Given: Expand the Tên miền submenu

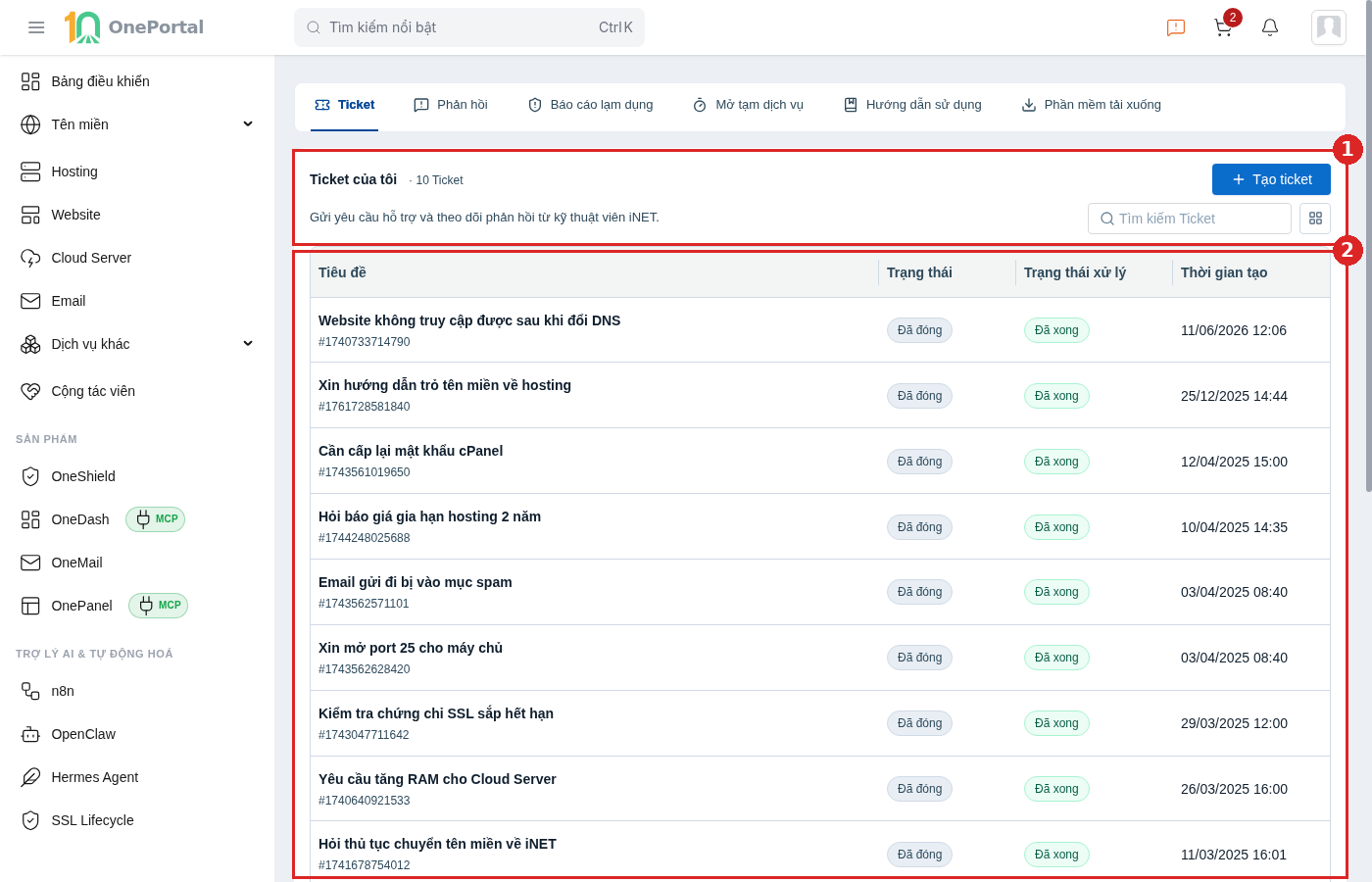Looking at the screenshot, I should point(248,124).
